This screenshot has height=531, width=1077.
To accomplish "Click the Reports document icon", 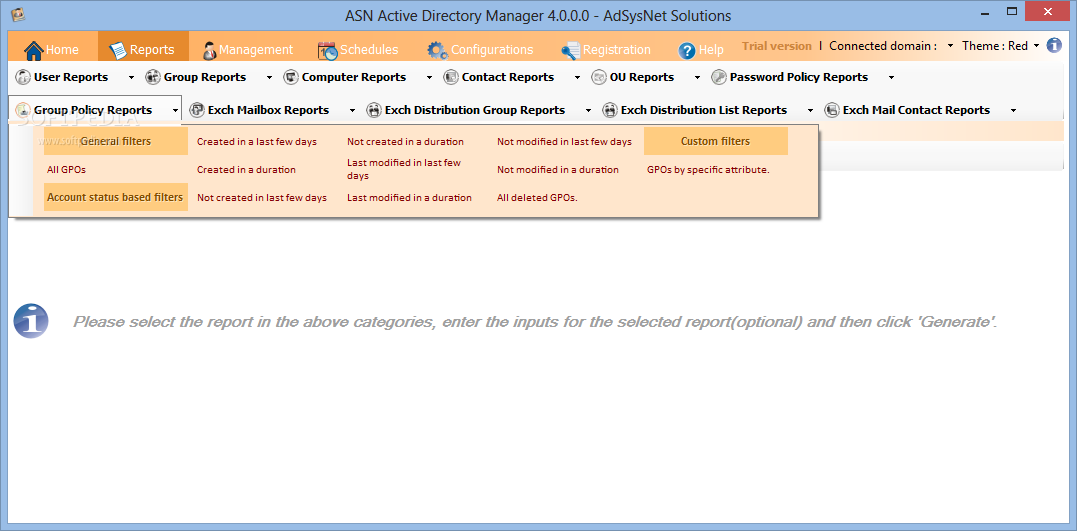I will click(x=118, y=50).
